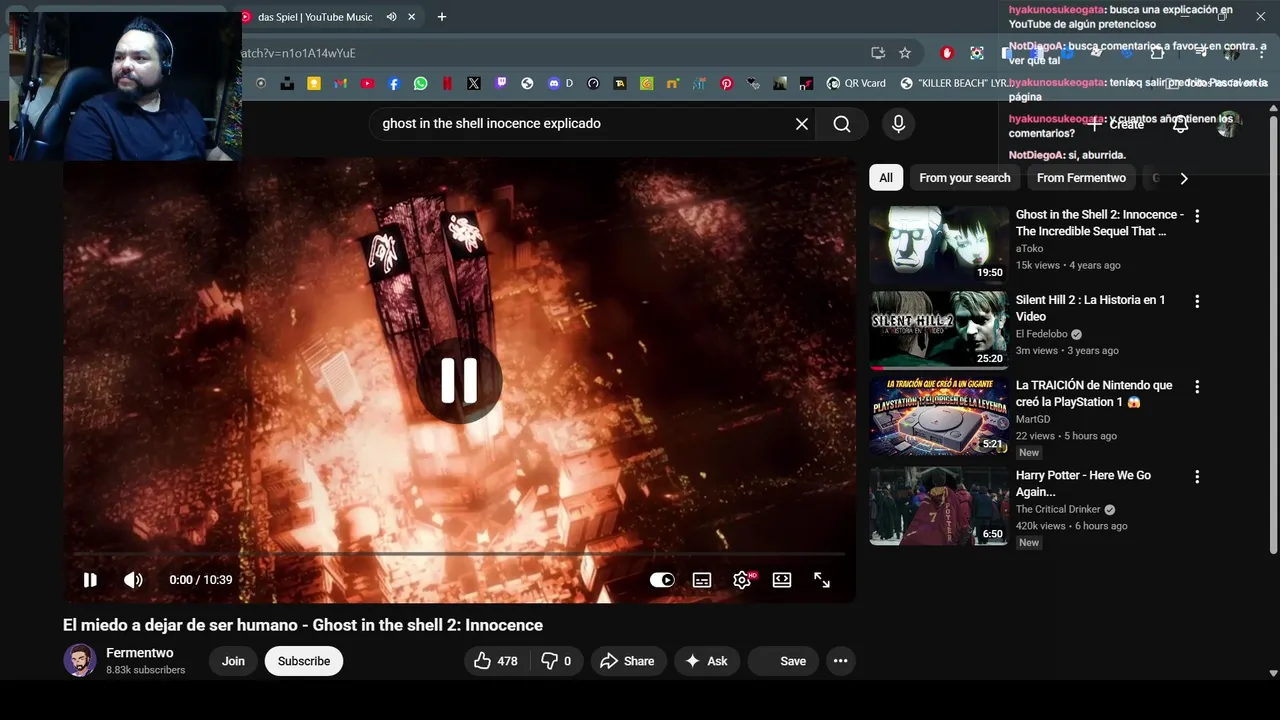Toggle subtitles/closed captions
1280x720 pixels.
(x=702, y=580)
